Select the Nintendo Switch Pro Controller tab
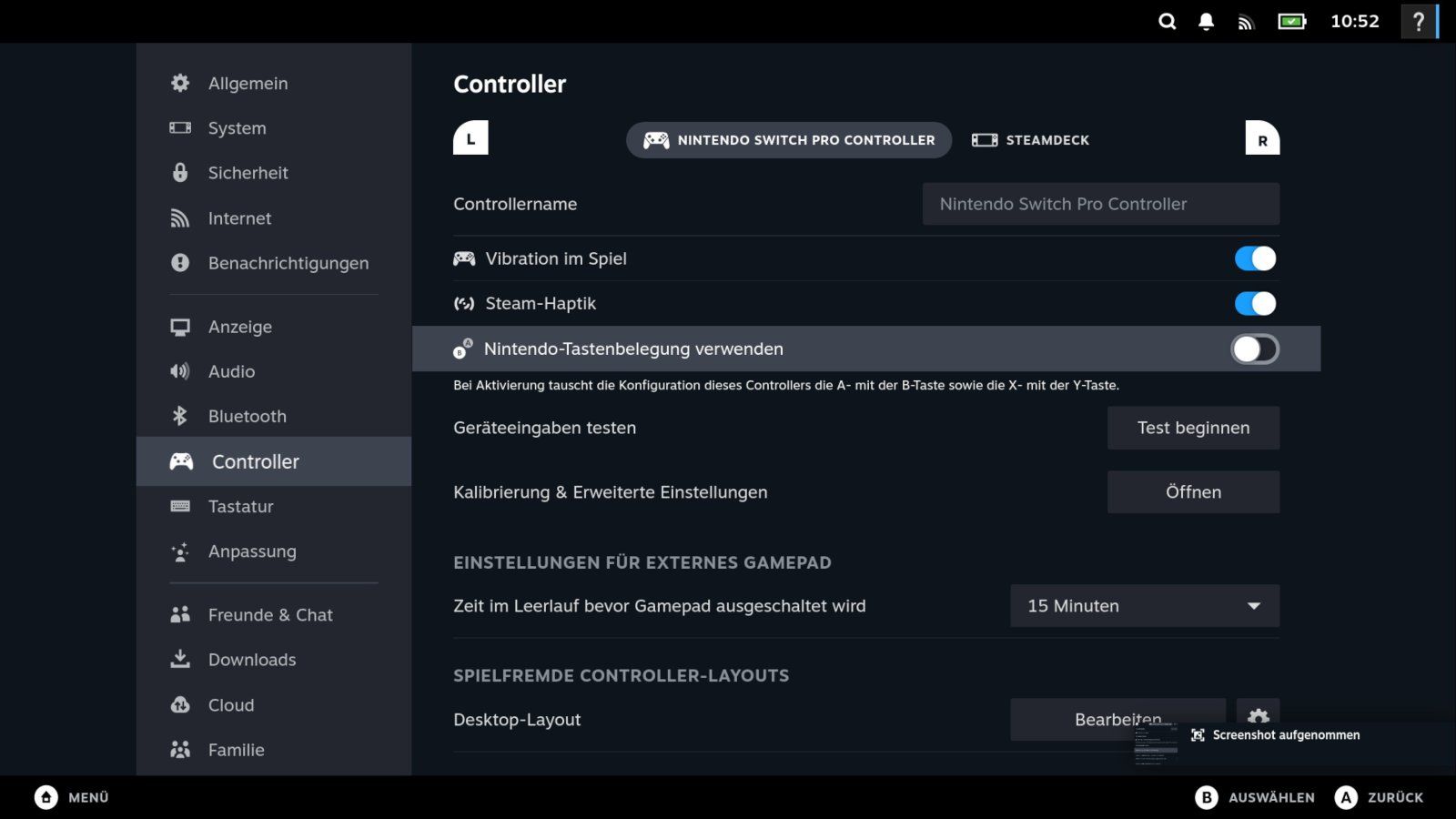The width and height of the screenshot is (1456, 819). point(788,140)
